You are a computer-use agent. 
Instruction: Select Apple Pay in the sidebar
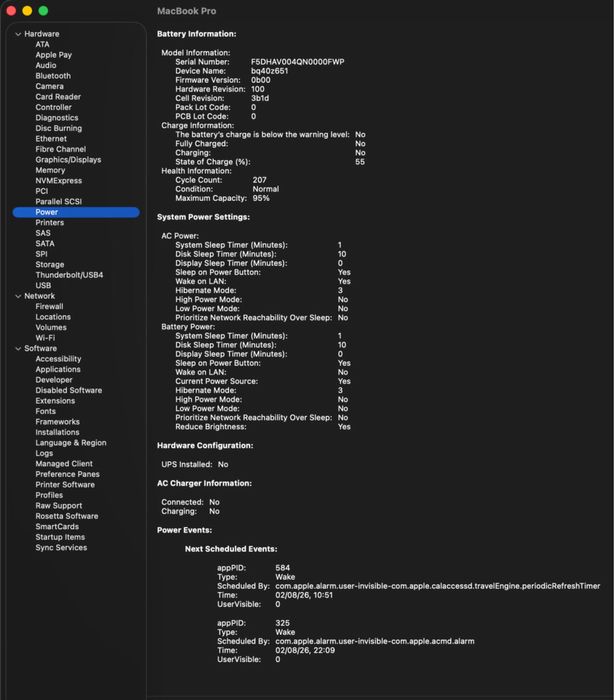(54, 55)
